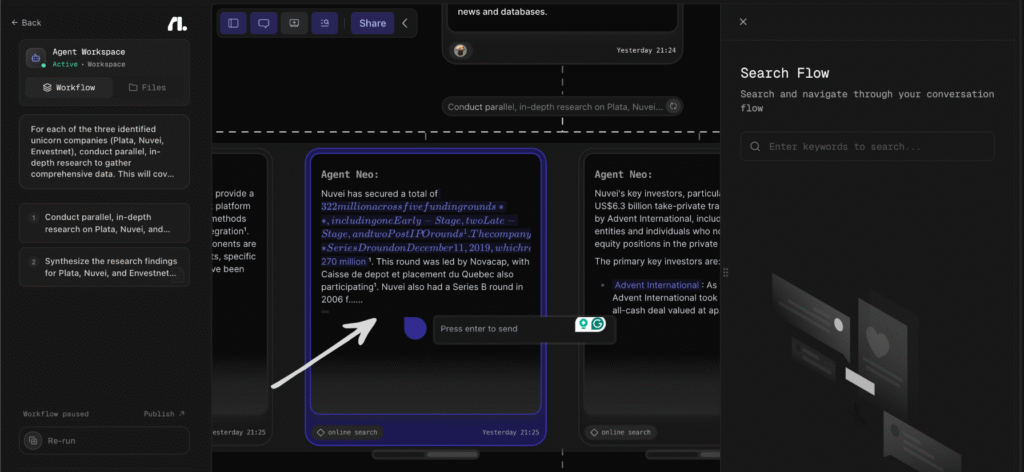Click the Re-run copy icon
This screenshot has height=472, width=1024.
pos(32,441)
